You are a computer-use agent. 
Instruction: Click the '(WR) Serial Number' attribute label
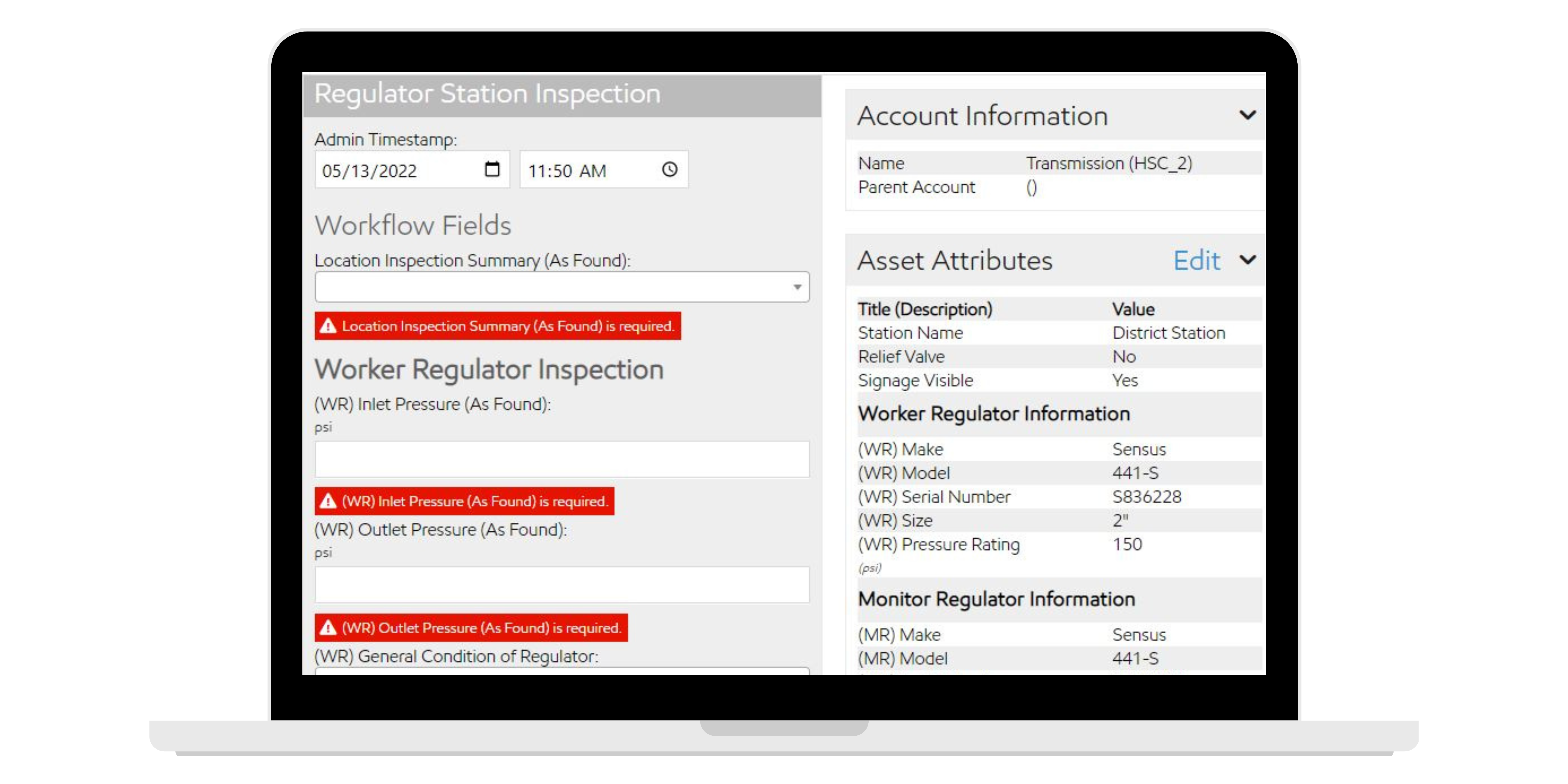coord(934,497)
